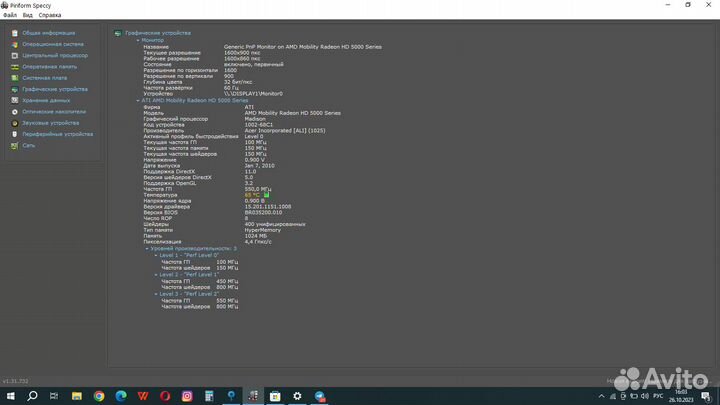The width and height of the screenshot is (720, 405).
Task: Open the Вид menu
Action: (28, 15)
